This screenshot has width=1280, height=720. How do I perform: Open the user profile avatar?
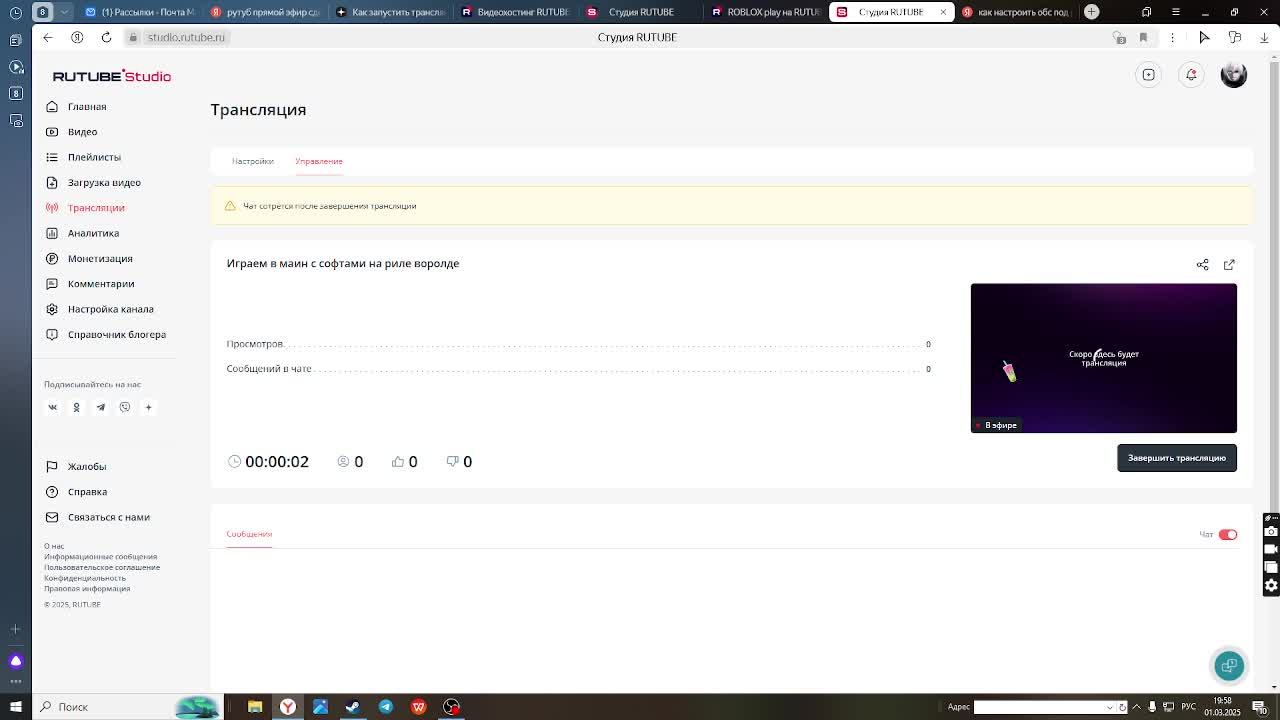1234,75
